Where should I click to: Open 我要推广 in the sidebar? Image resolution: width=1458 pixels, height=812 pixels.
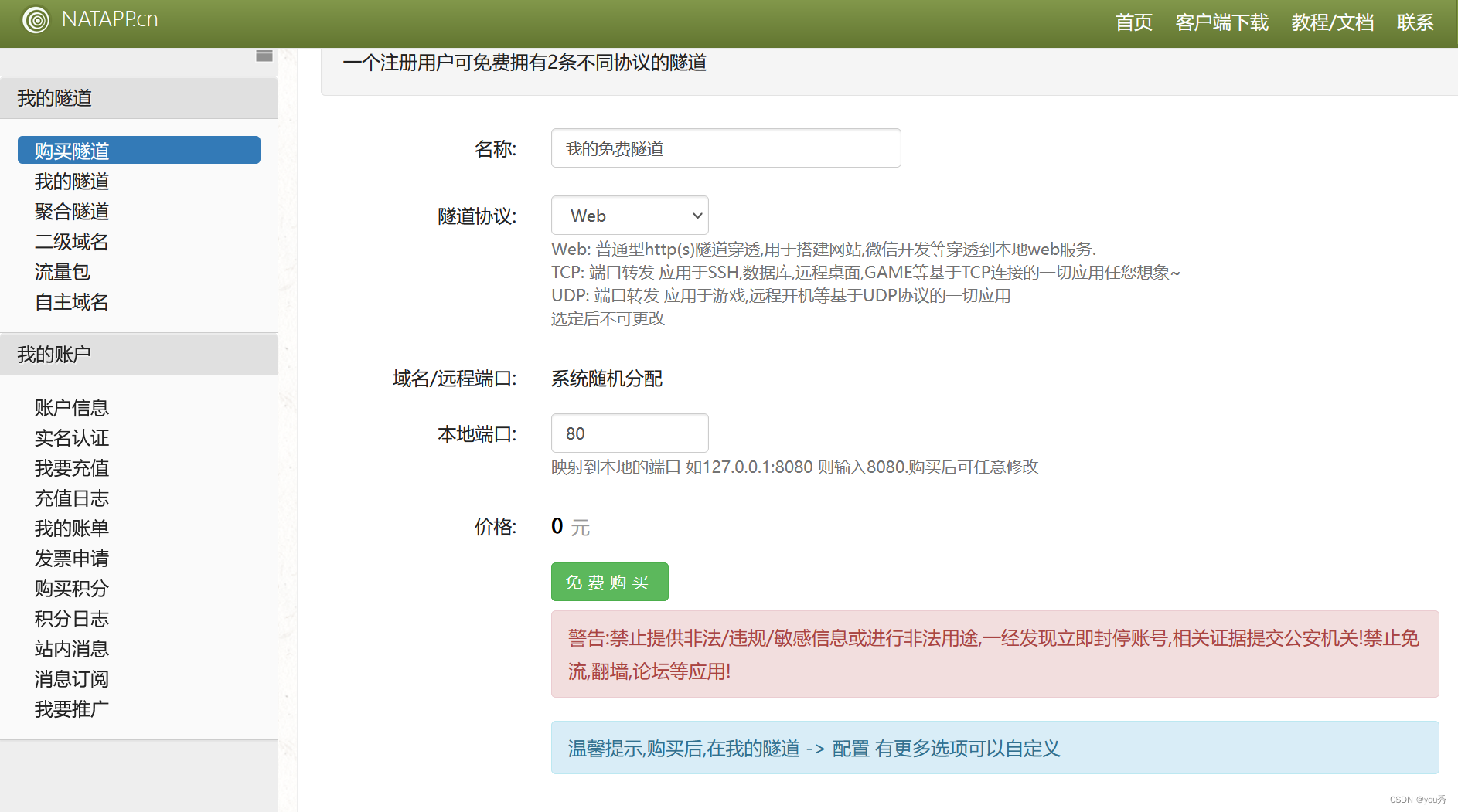72,709
